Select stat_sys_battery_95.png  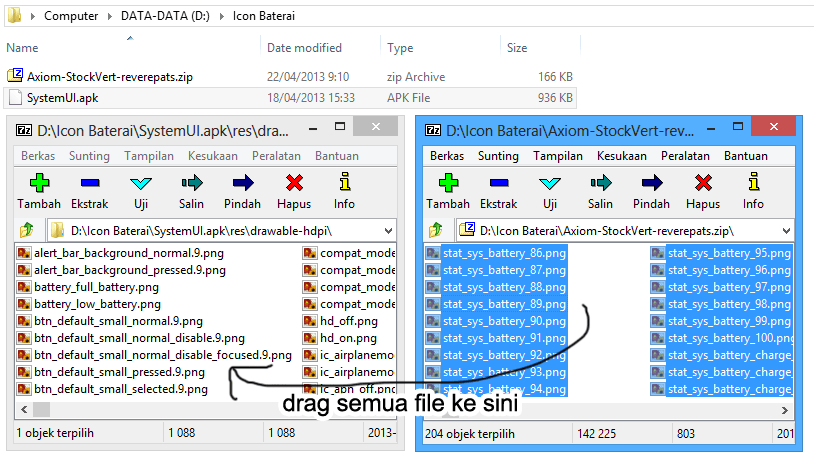(x=729, y=253)
